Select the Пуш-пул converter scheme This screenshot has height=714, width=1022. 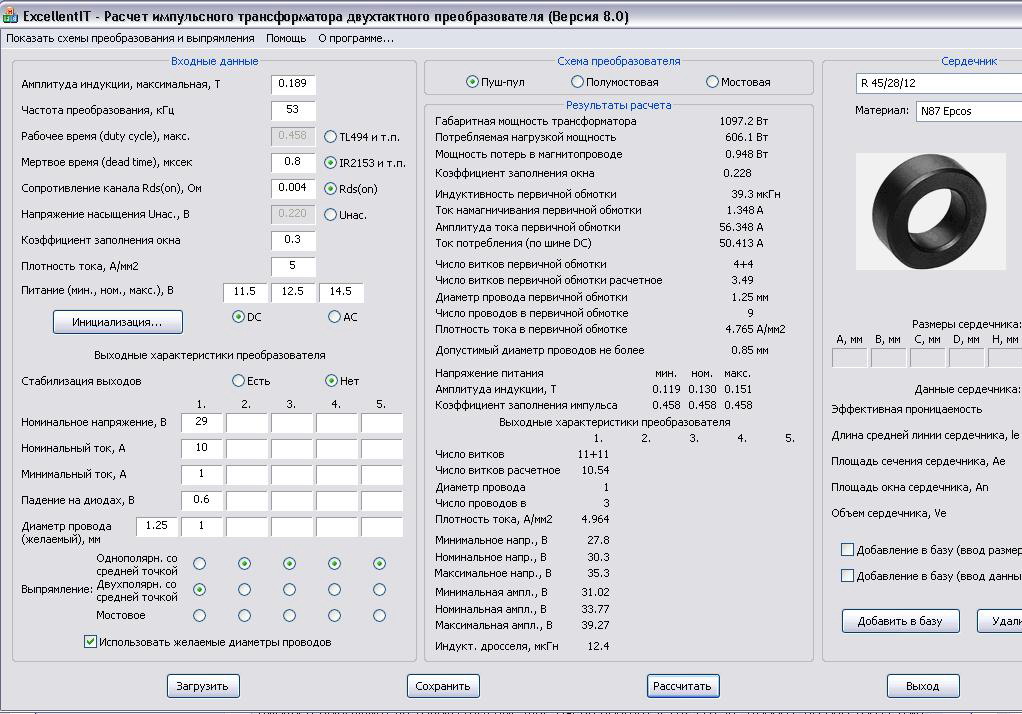click(473, 82)
